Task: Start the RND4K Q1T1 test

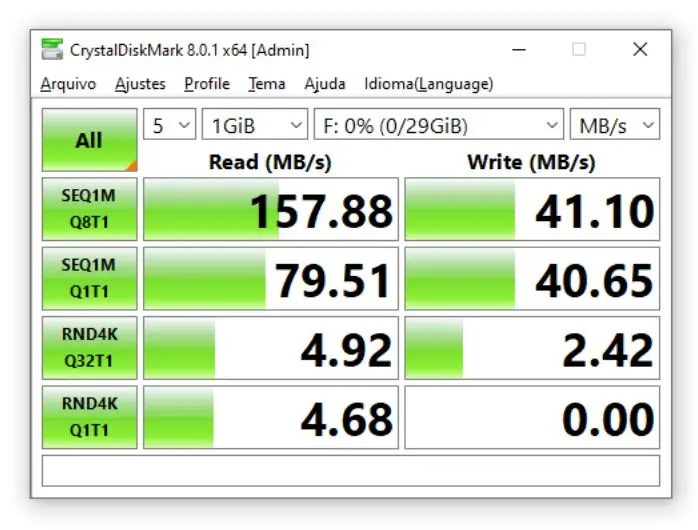Action: 89,417
